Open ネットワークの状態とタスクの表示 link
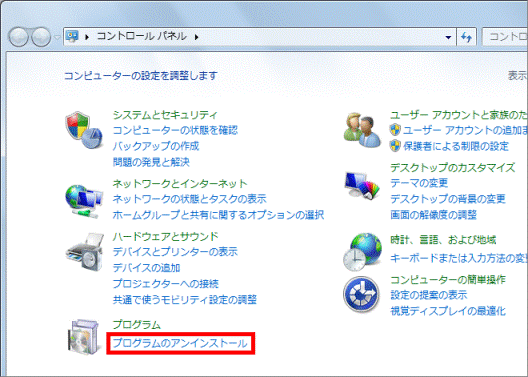Viewport: 528px width, 377px height. 189,199
